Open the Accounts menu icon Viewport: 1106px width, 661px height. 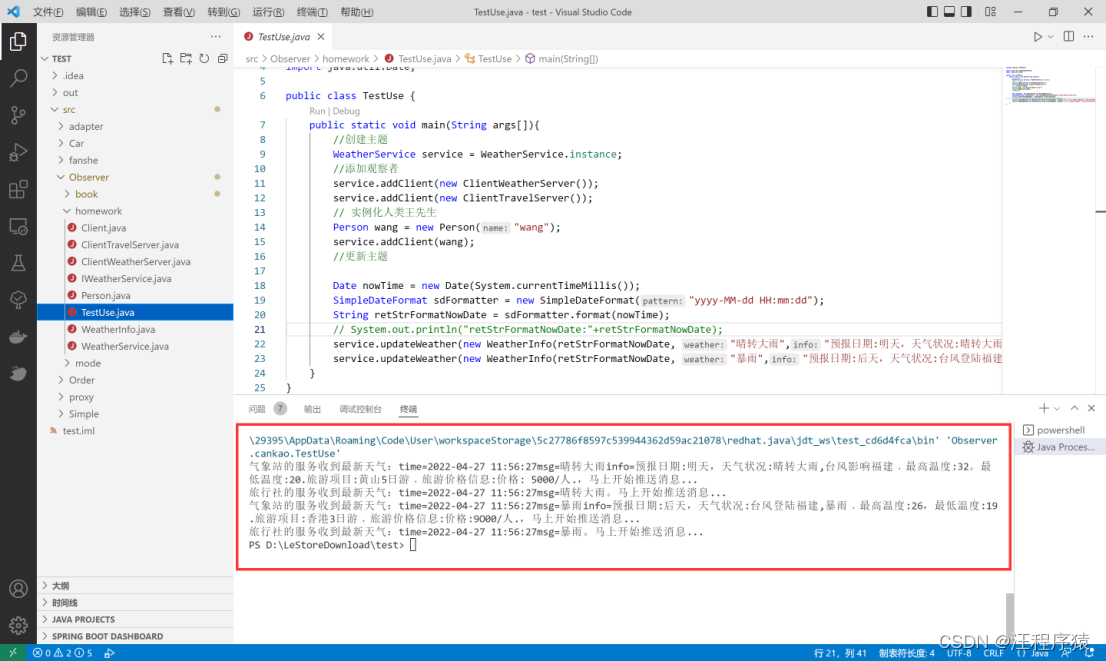[x=18, y=588]
